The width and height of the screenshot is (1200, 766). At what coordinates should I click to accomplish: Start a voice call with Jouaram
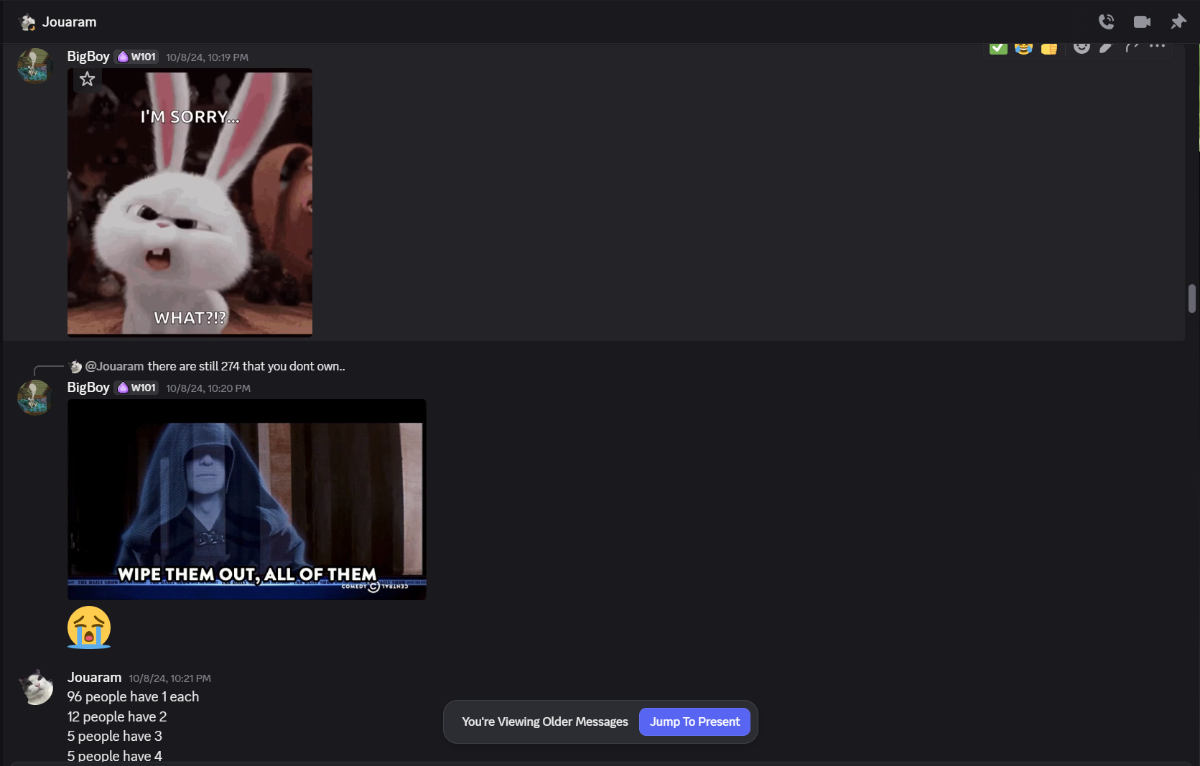point(1106,22)
